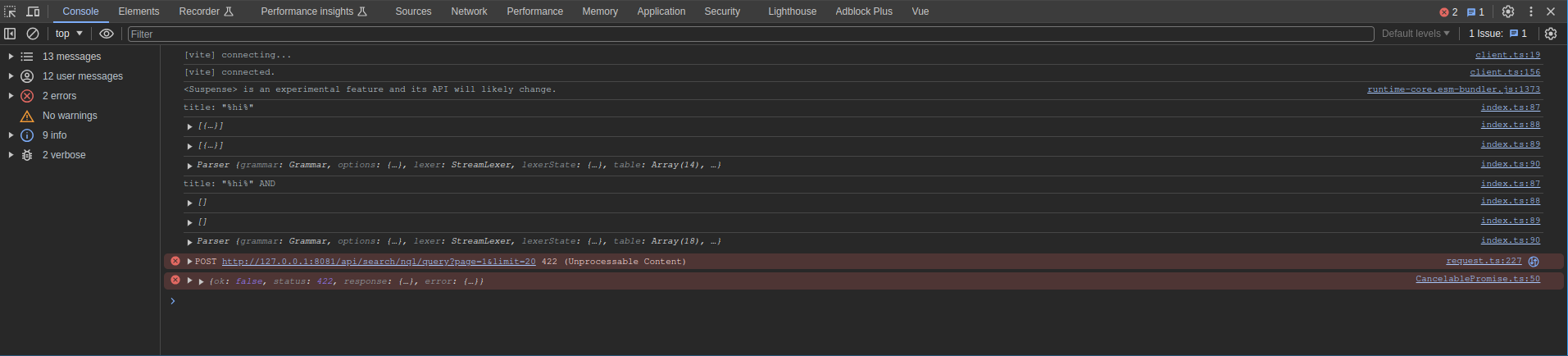Switch to the Lighthouse tab
The image size is (1568, 356).
pos(792,11)
